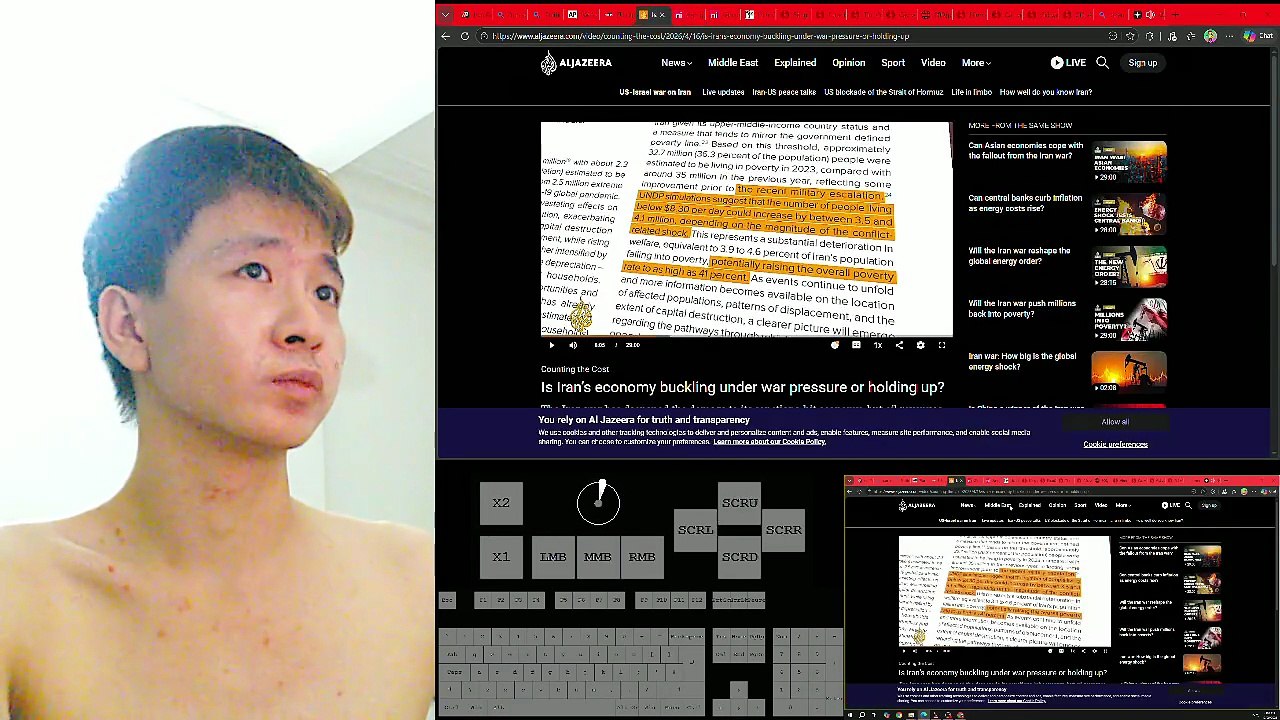Open How well do you know Iran link

point(1045,92)
